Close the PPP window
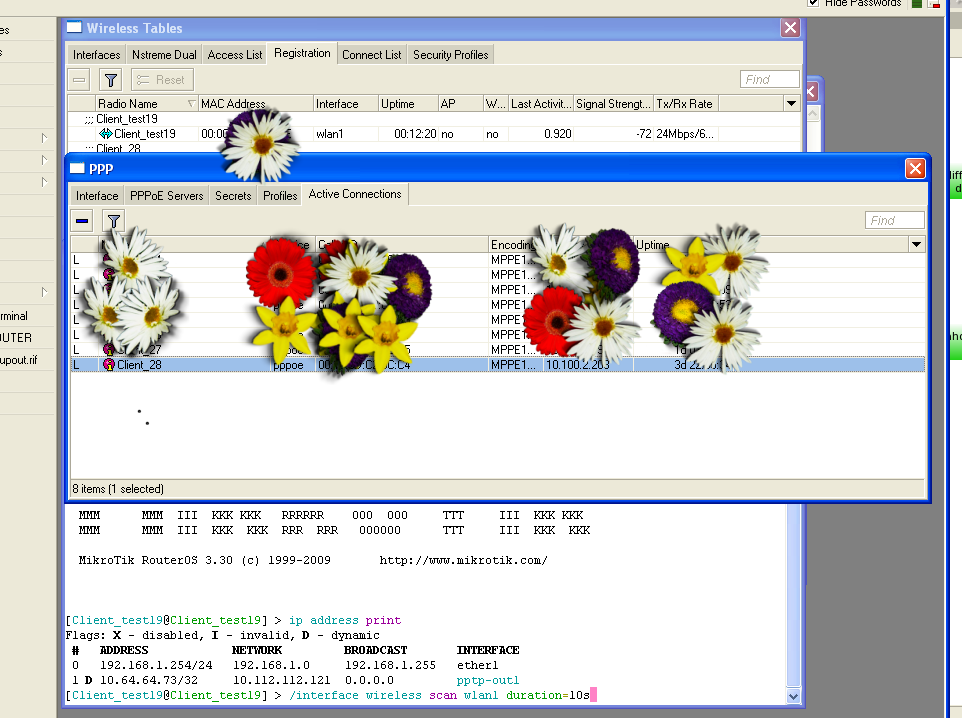Screen dimensions: 962x718 [x=914, y=169]
